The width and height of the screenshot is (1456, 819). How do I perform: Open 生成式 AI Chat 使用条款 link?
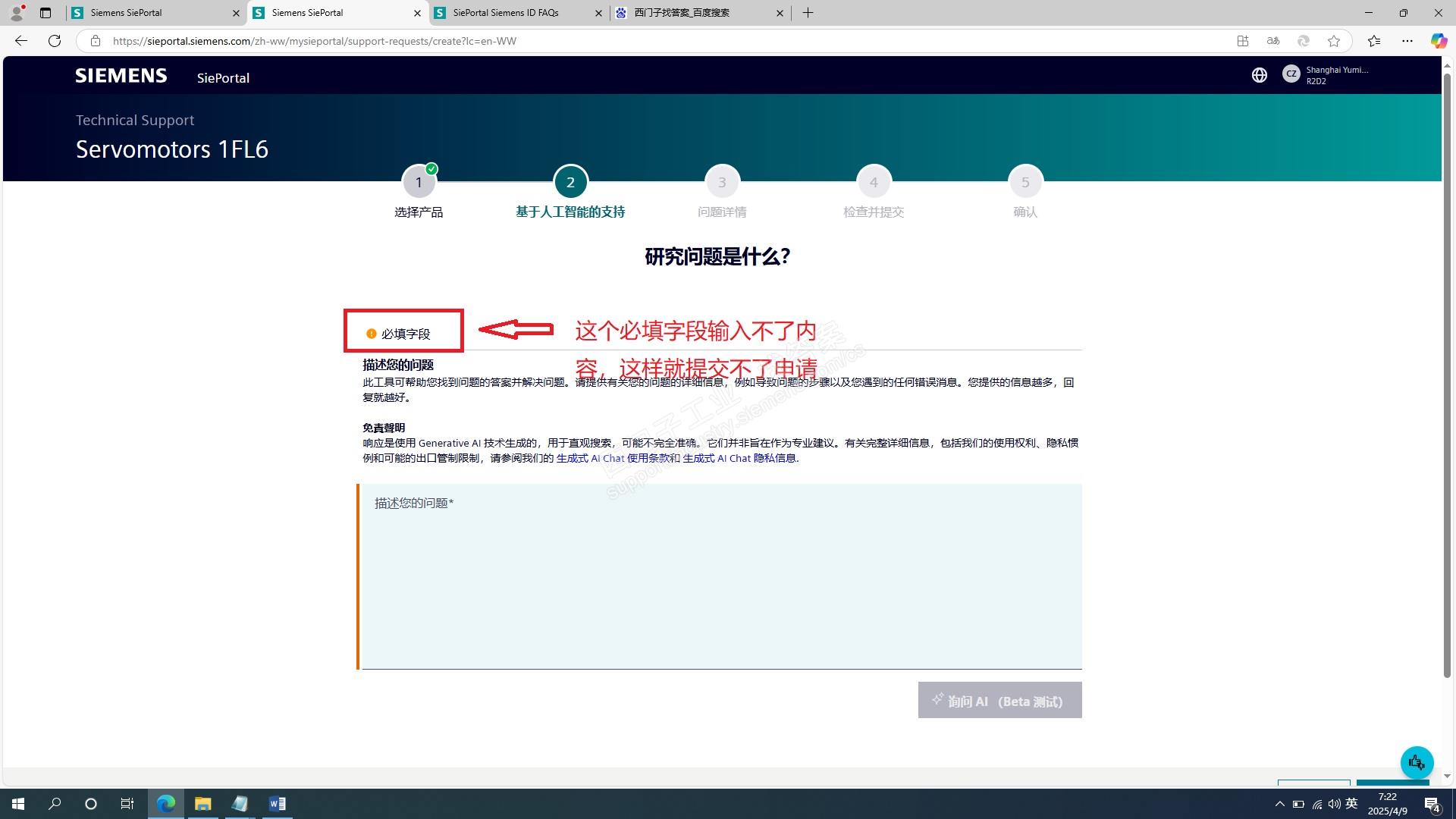click(x=612, y=458)
